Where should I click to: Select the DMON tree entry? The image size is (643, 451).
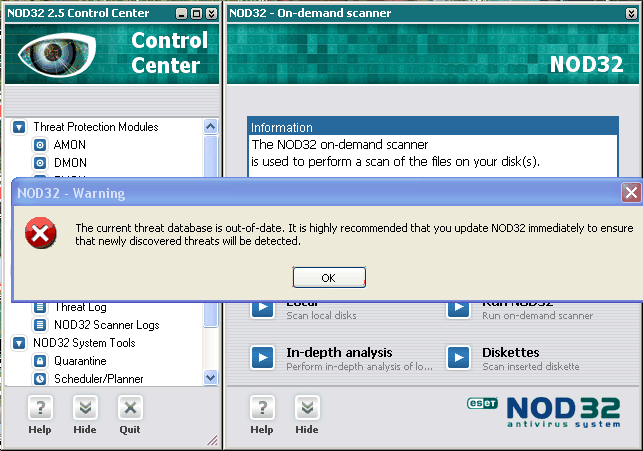(x=70, y=163)
